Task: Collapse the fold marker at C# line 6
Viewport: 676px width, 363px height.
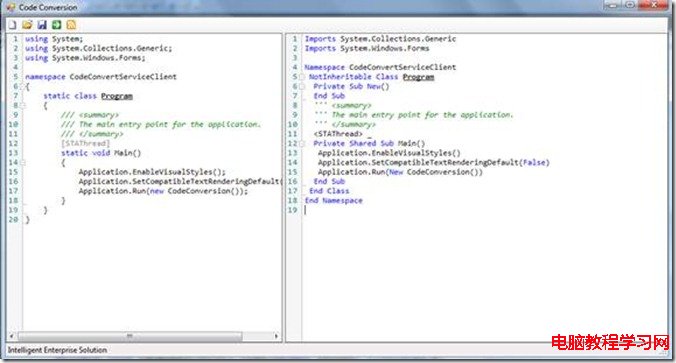Action: coord(23,86)
